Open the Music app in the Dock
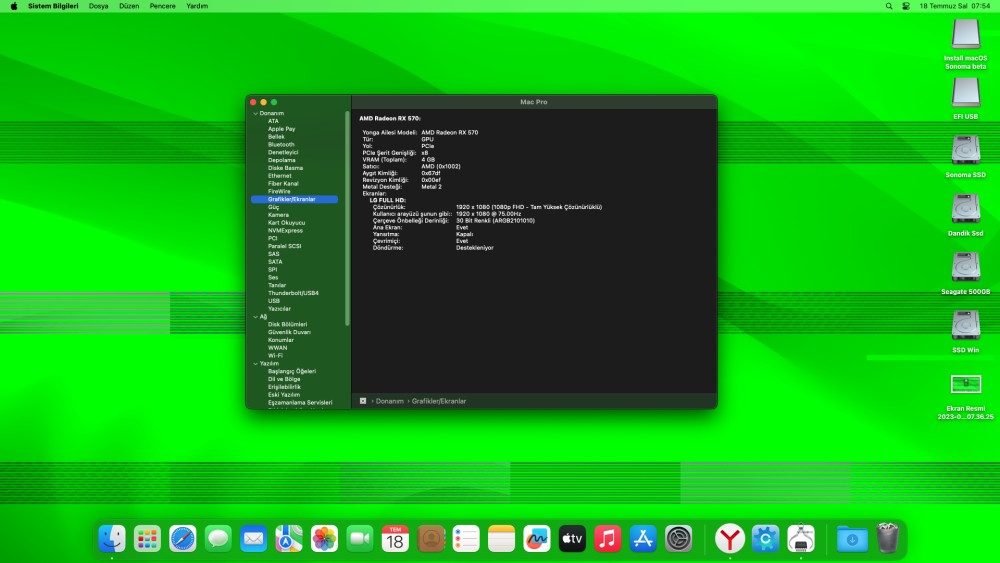The image size is (1000, 563). (607, 539)
